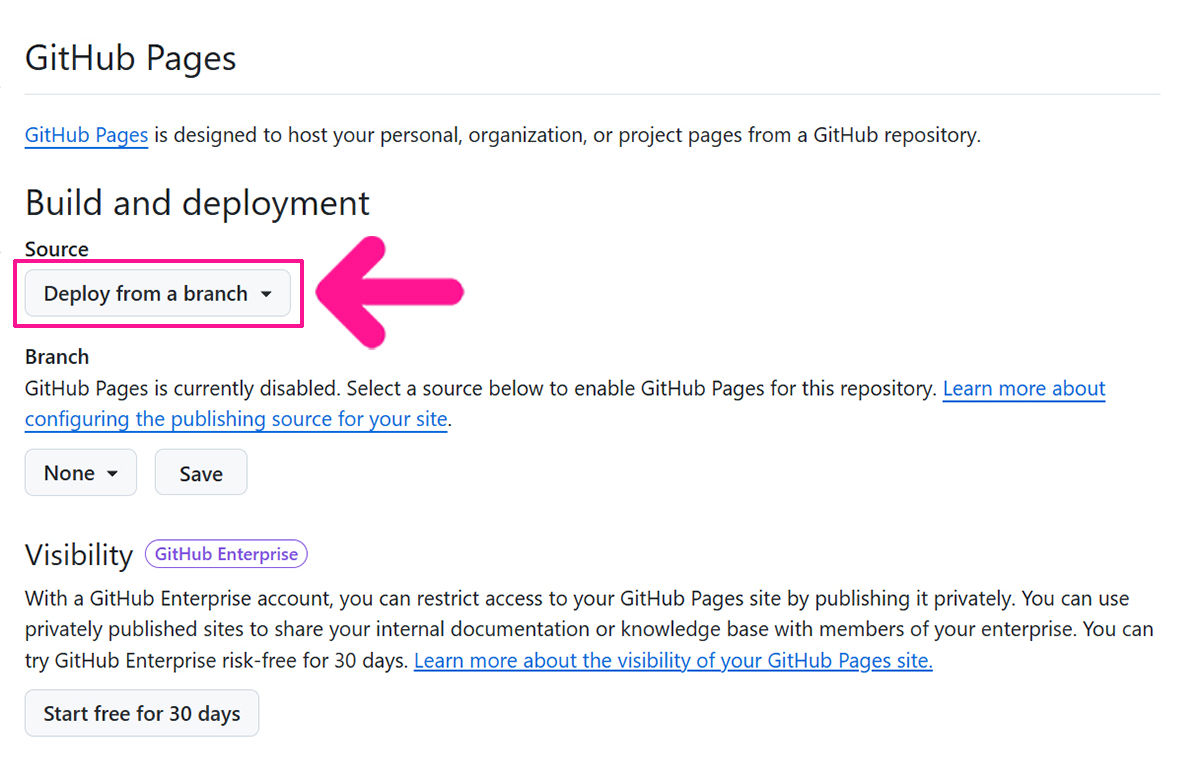The image size is (1200, 784).
Task: Save the GitHub Pages source settings
Action: (200, 472)
